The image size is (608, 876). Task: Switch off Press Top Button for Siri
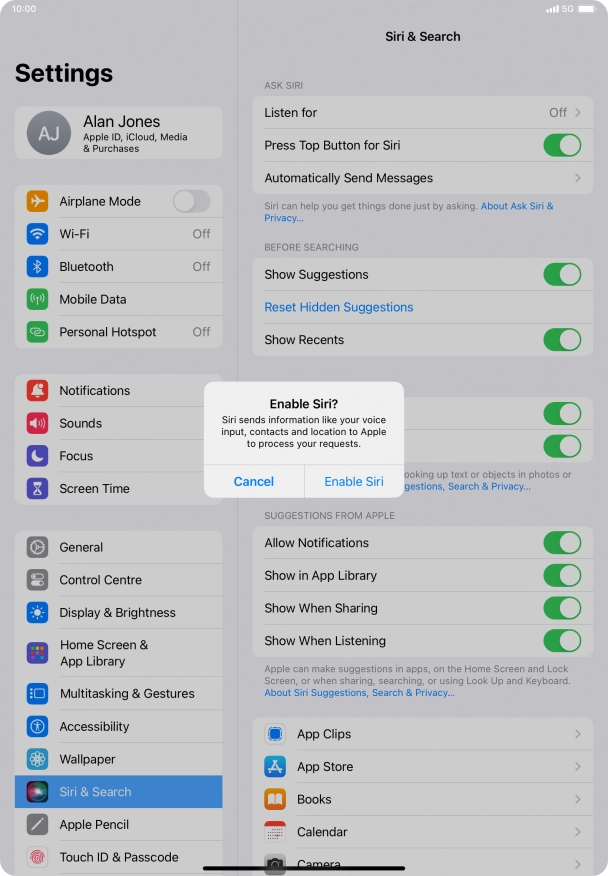point(562,145)
